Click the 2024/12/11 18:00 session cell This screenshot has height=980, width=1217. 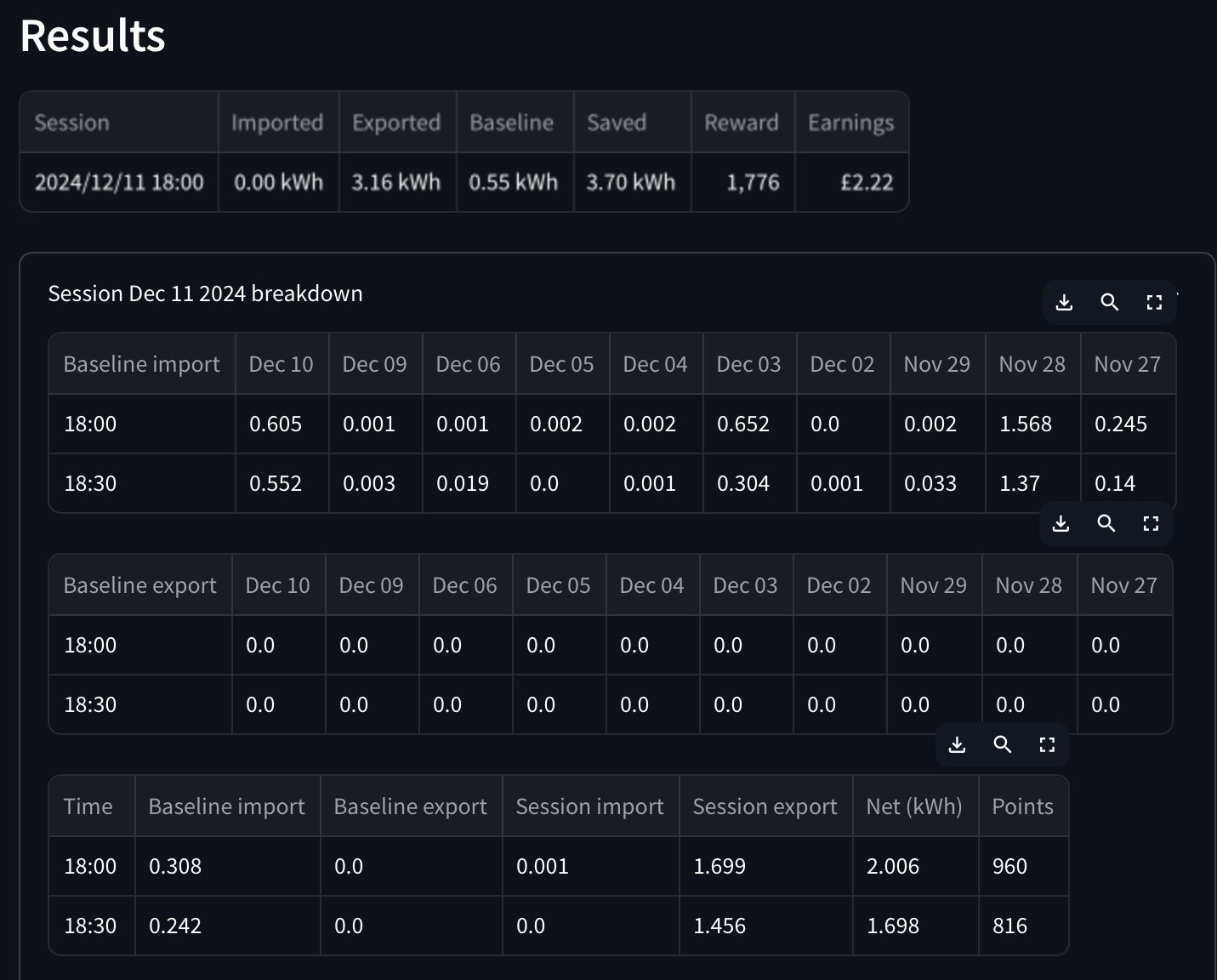click(x=119, y=182)
